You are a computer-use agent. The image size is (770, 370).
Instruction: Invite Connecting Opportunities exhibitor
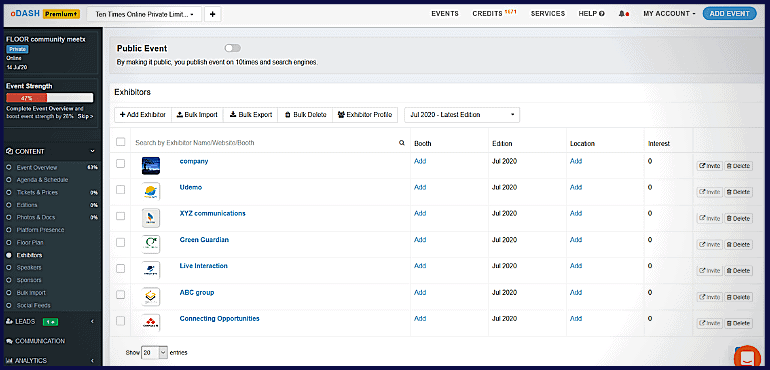(x=709, y=323)
